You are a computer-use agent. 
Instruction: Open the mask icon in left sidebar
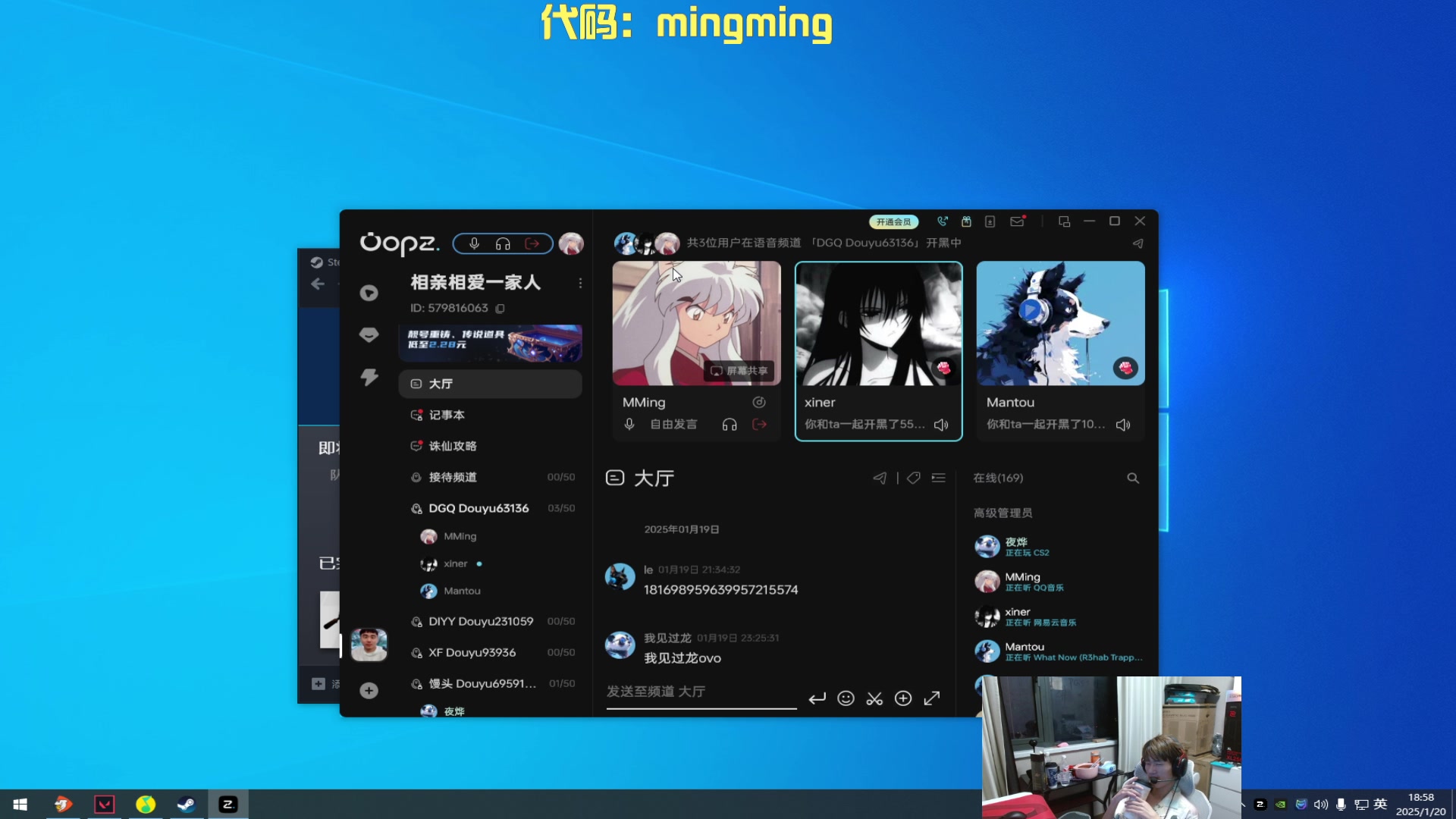coord(369,334)
